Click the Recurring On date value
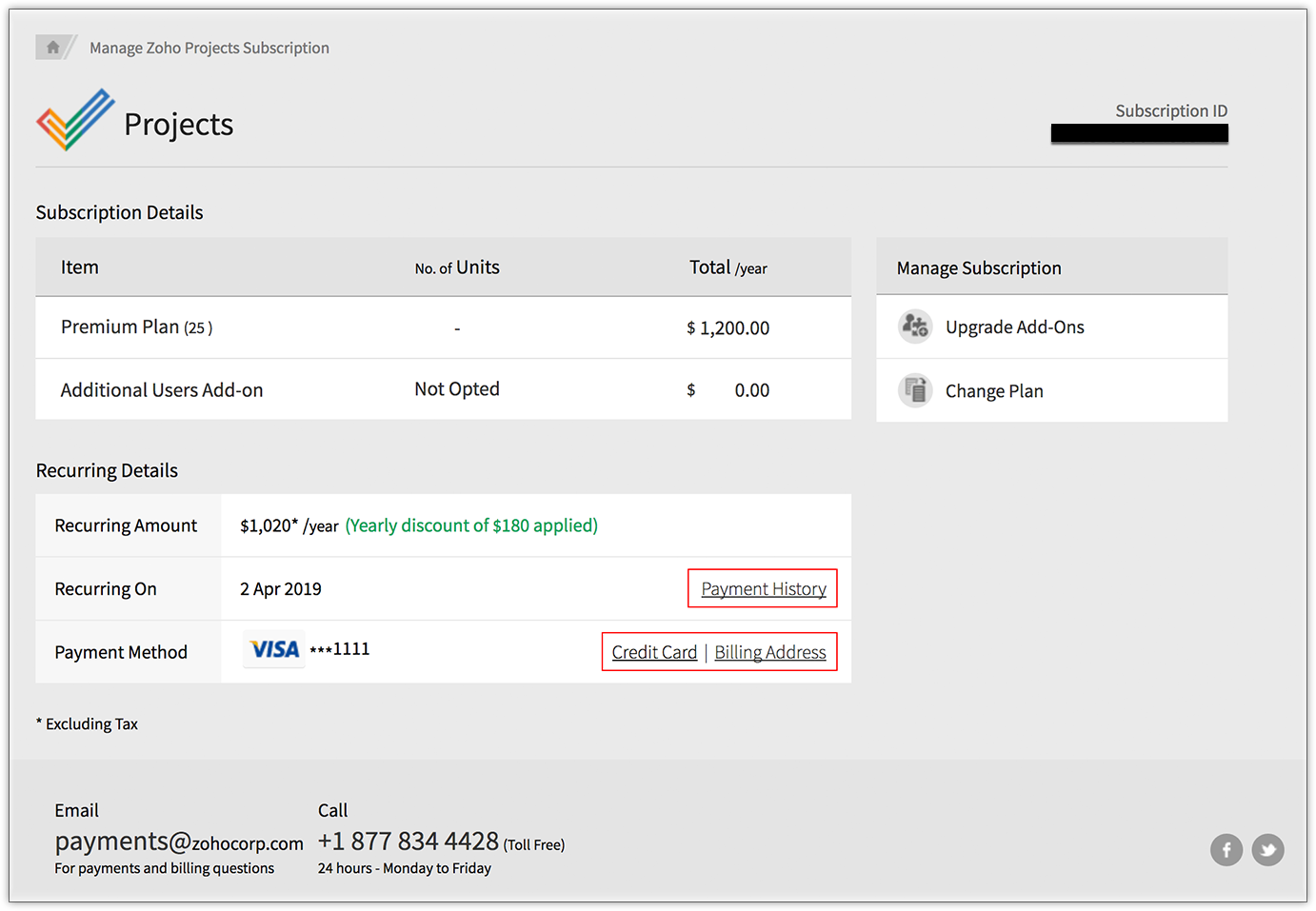1316x911 pixels. (x=281, y=589)
